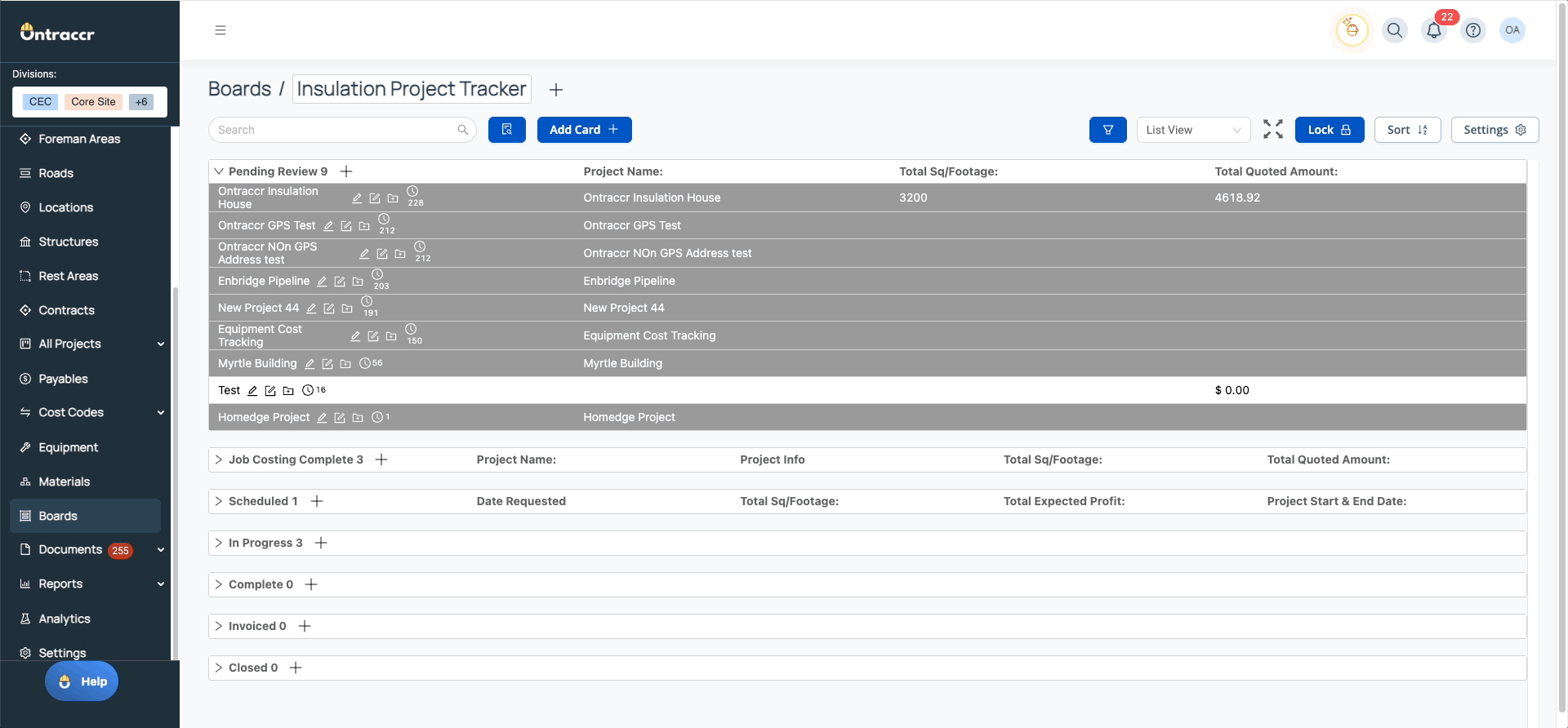Expand the Documents sidebar submenu
Viewport: 1568px width, 728px height.
pos(161,550)
